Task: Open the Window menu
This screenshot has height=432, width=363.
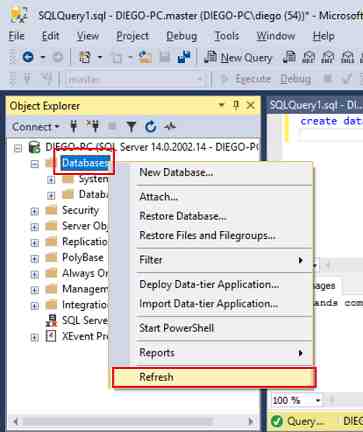Action: (x=276, y=36)
